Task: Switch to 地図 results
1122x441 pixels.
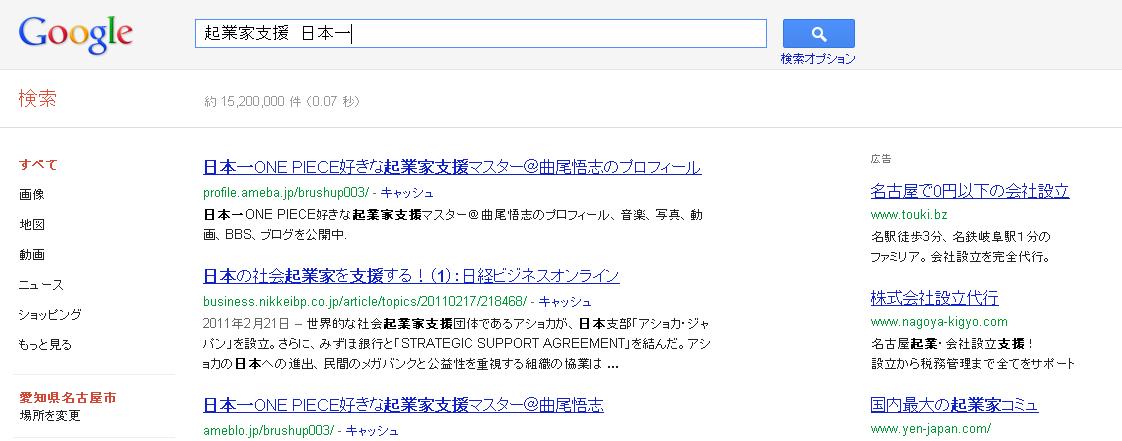Action: [31, 225]
